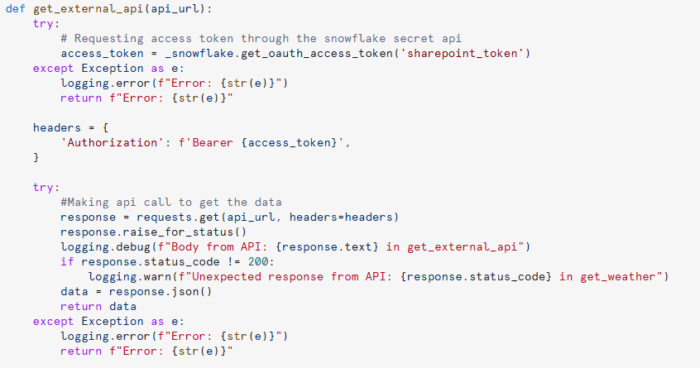
Task: Click the logging.warn call
Action: pos(379,277)
